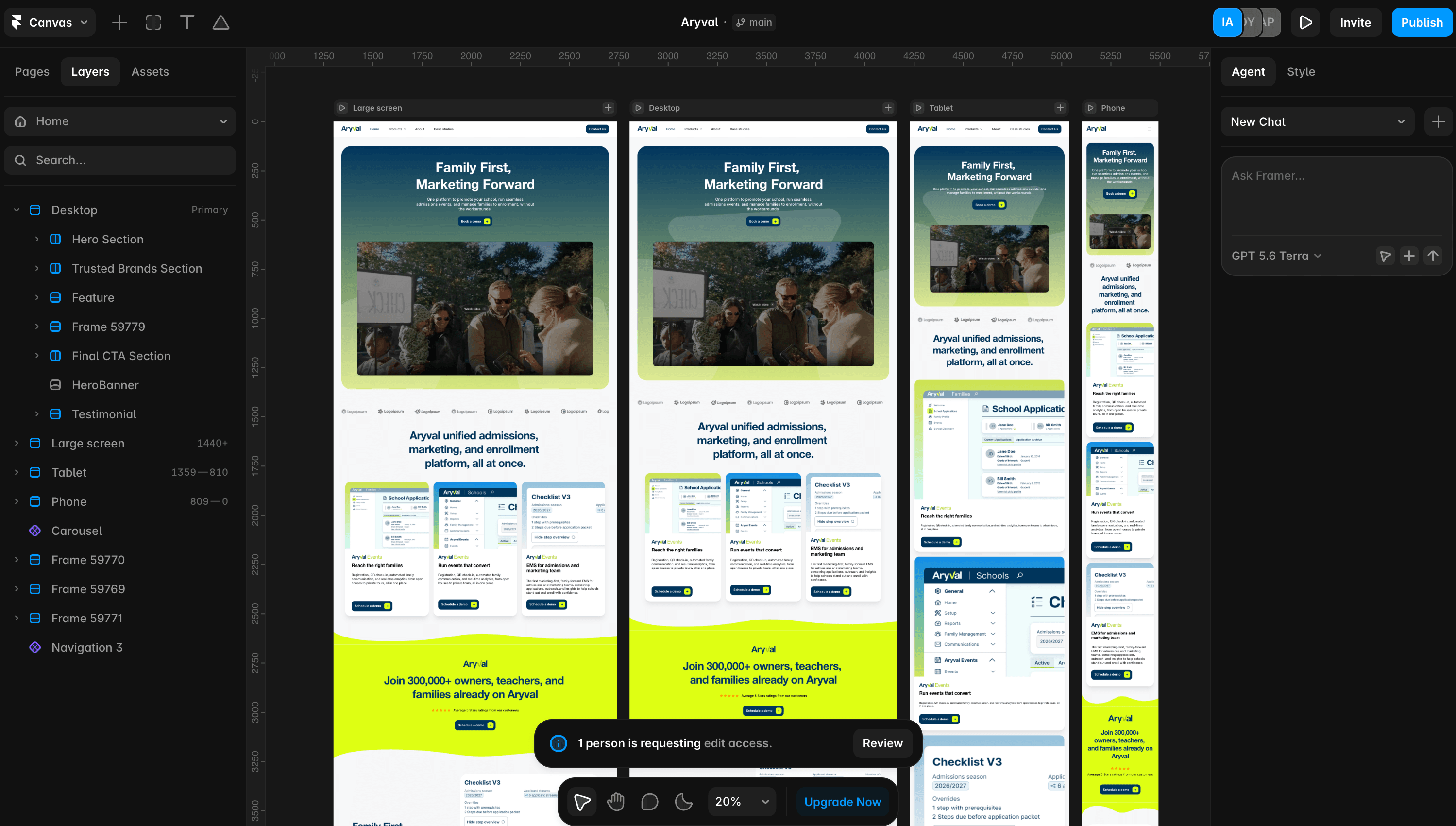1456x826 pixels.
Task: Switch to the Layers tab
Action: click(x=90, y=71)
